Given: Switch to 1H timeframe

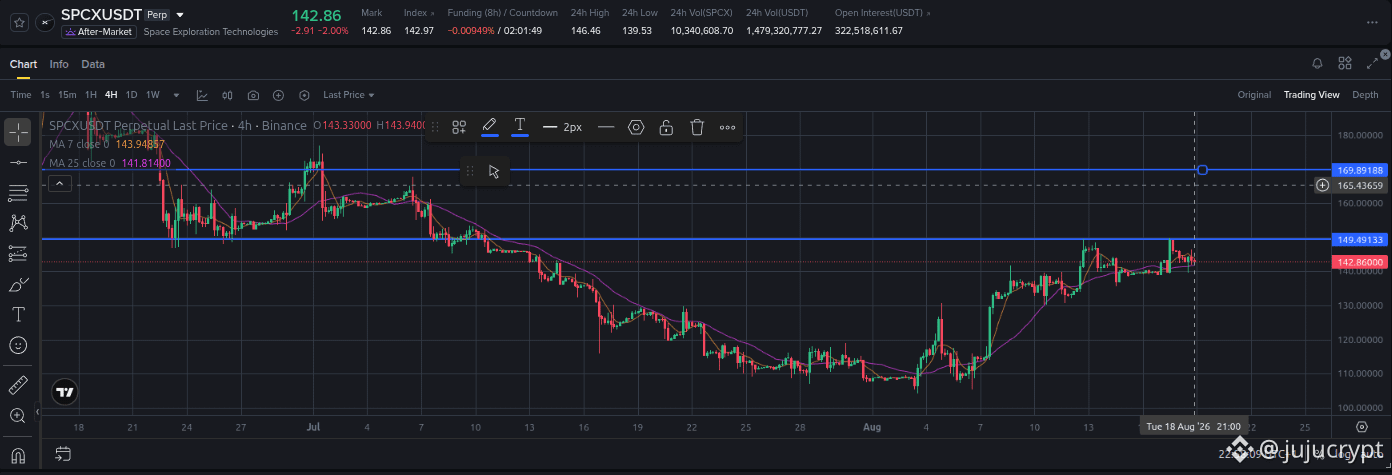Looking at the screenshot, I should (91, 95).
